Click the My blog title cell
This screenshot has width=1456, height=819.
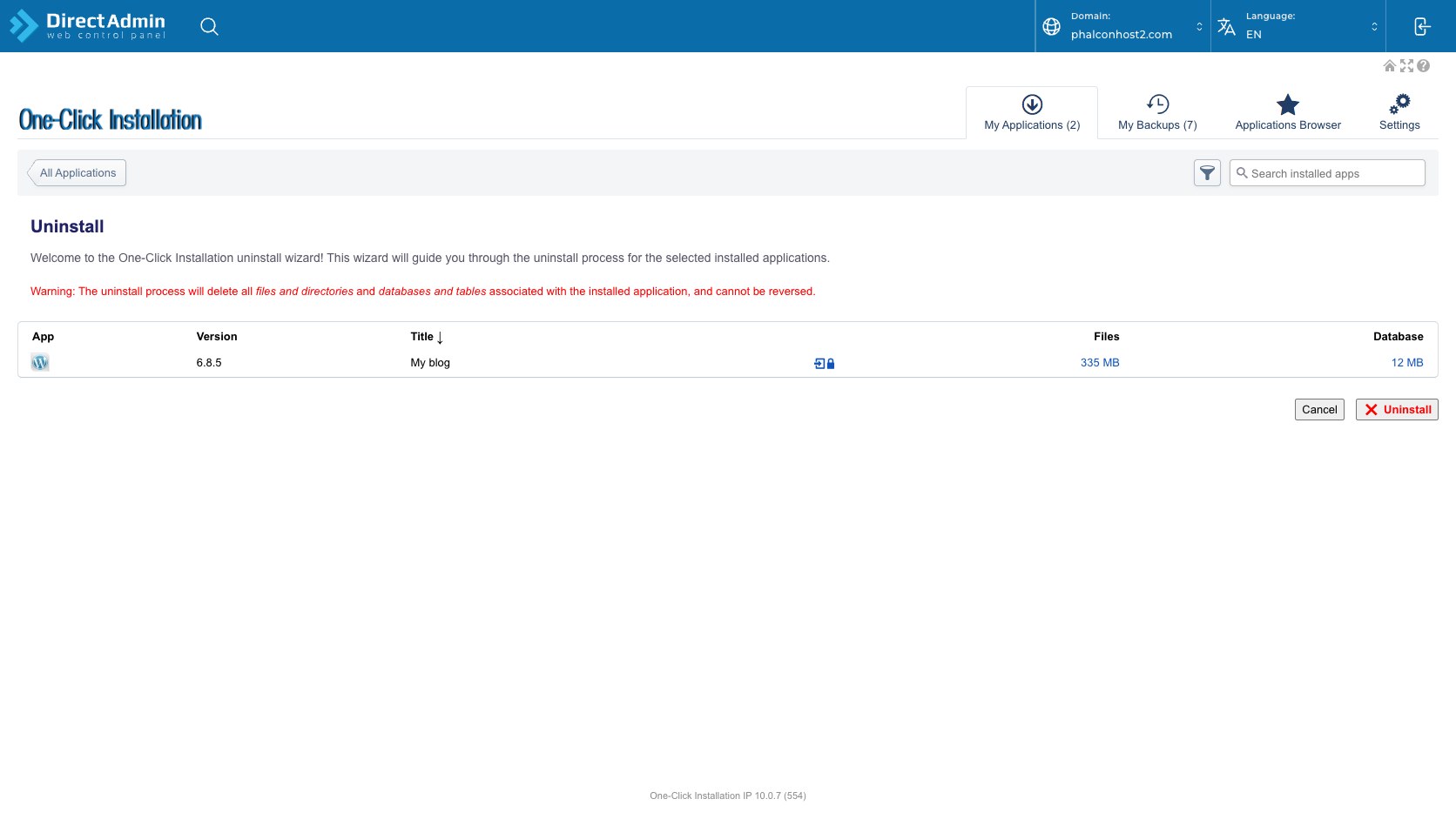[x=430, y=363]
